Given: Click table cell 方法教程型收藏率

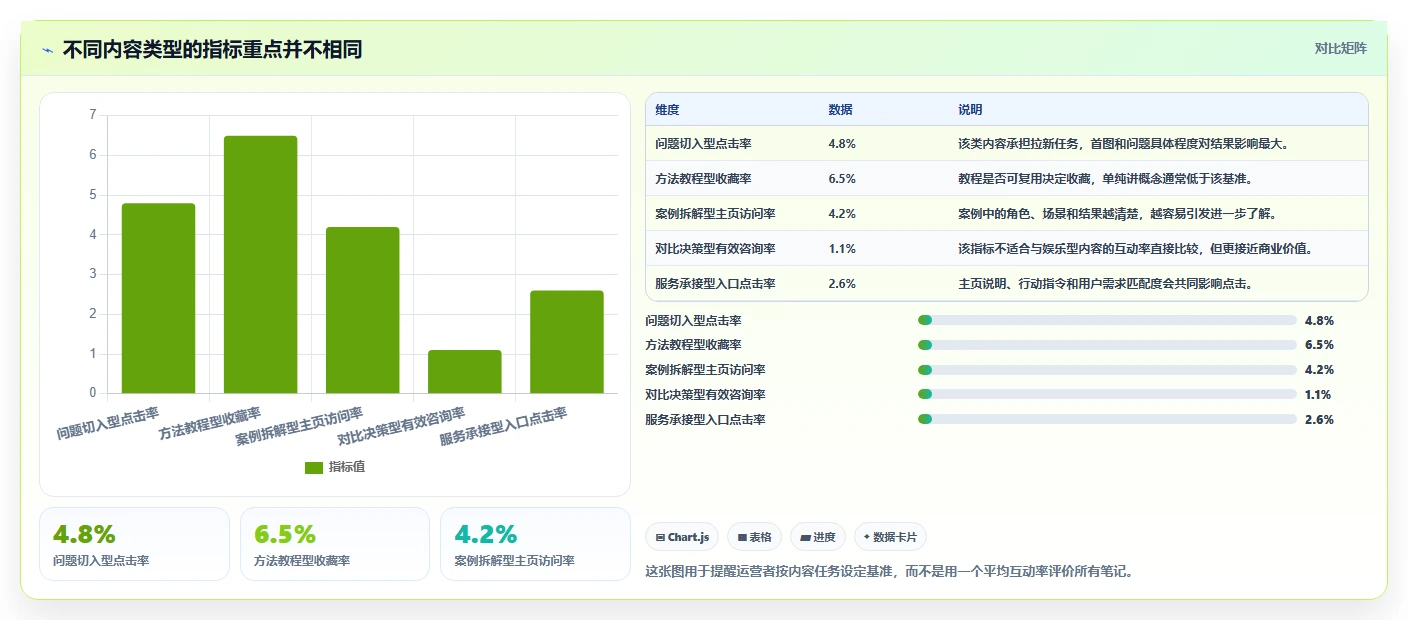Looking at the screenshot, I should coord(703,179).
